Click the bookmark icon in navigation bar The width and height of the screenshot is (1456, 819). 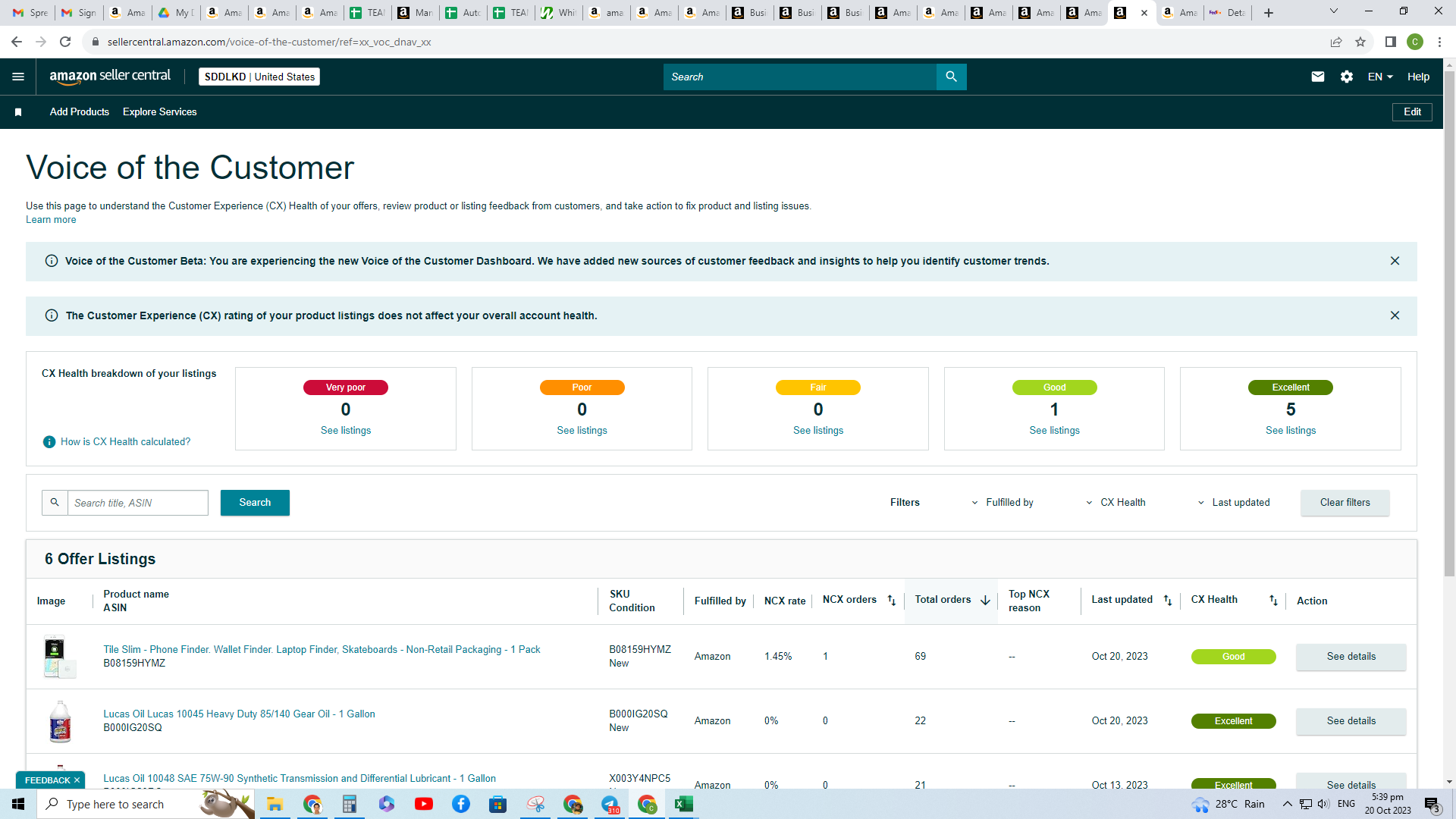pos(18,112)
